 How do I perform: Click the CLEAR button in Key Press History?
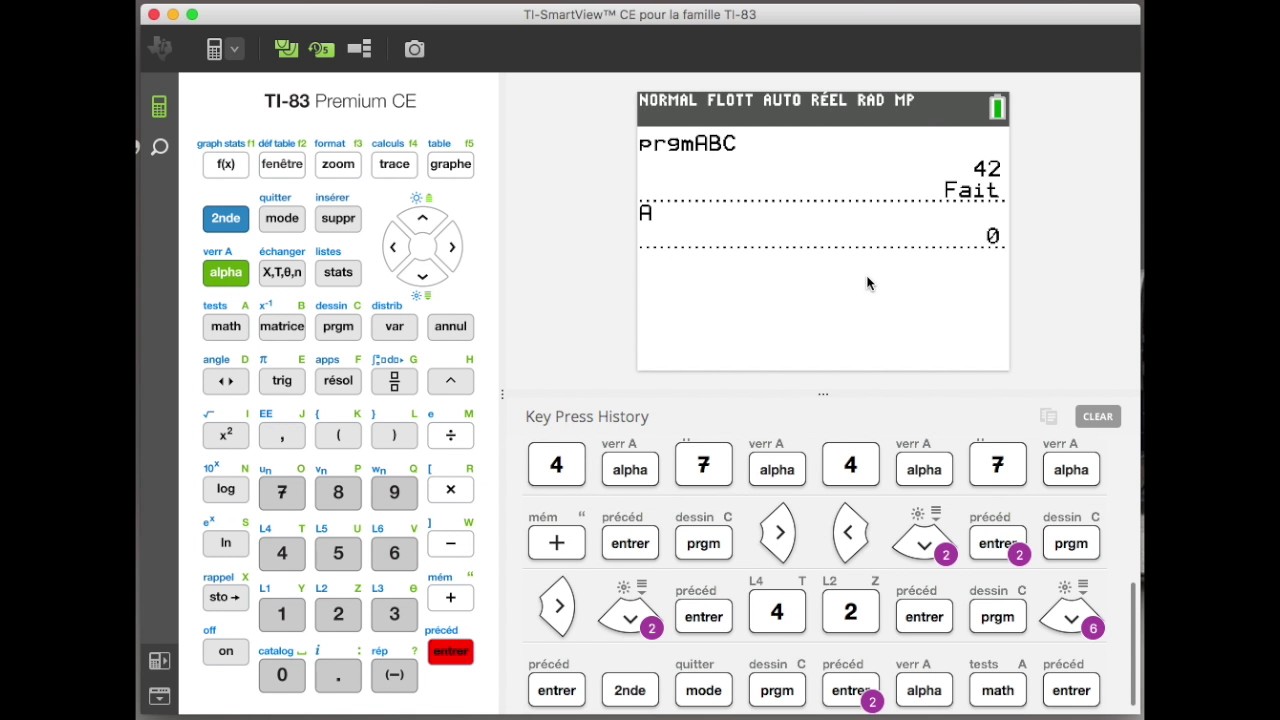1097,417
